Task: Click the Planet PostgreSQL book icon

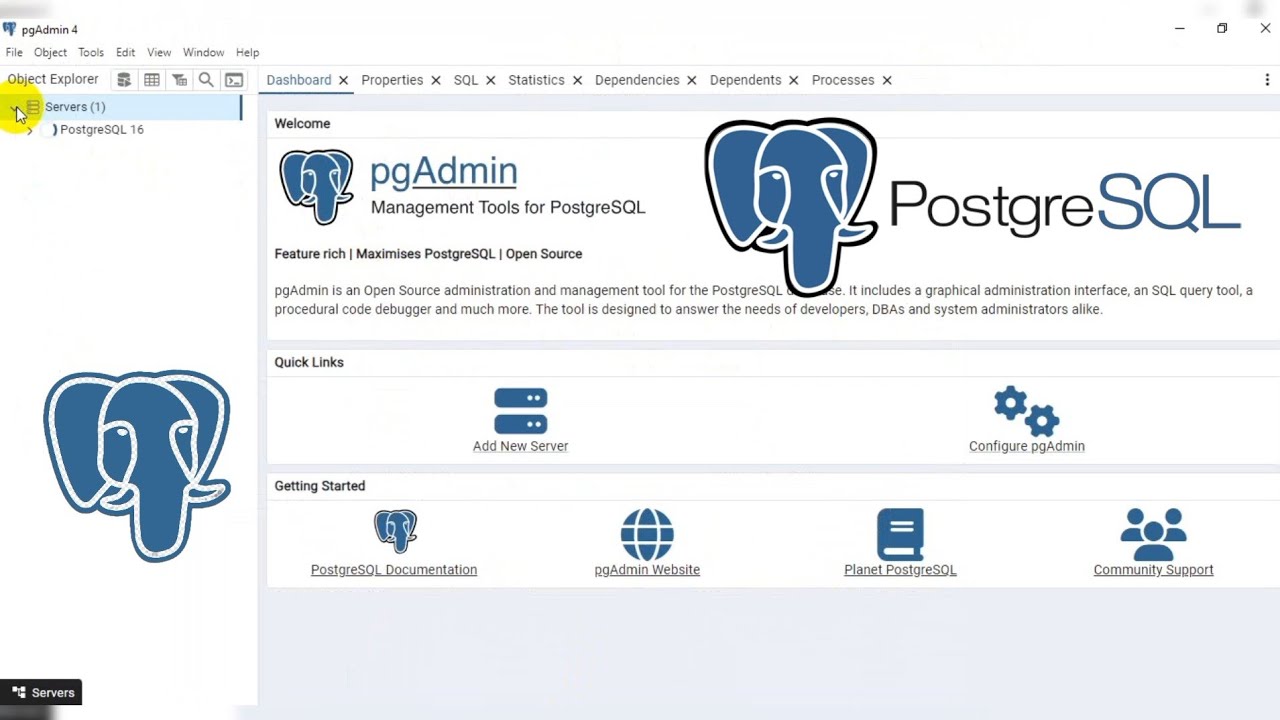Action: click(x=900, y=534)
